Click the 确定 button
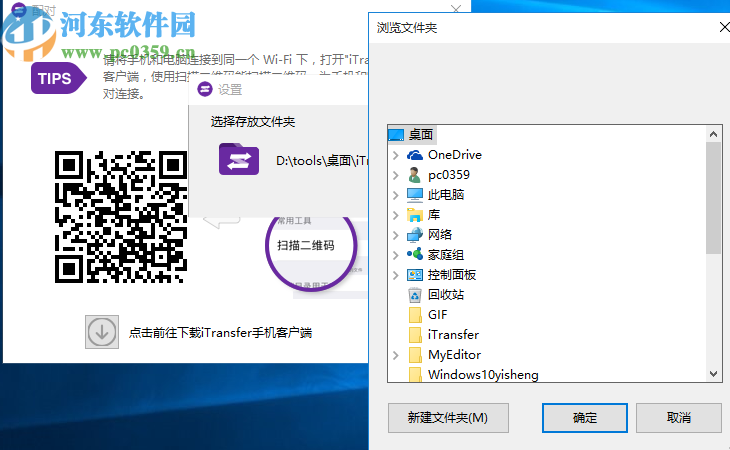This screenshot has height=450, width=730. tap(585, 417)
